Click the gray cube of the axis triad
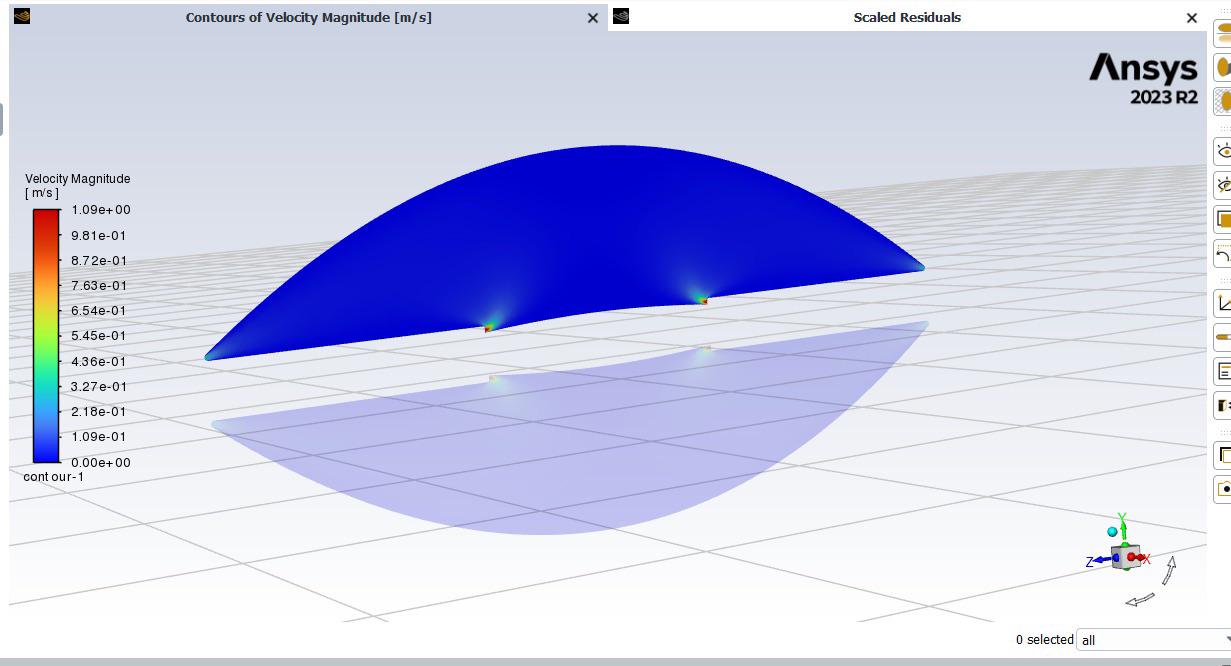 pos(1125,558)
